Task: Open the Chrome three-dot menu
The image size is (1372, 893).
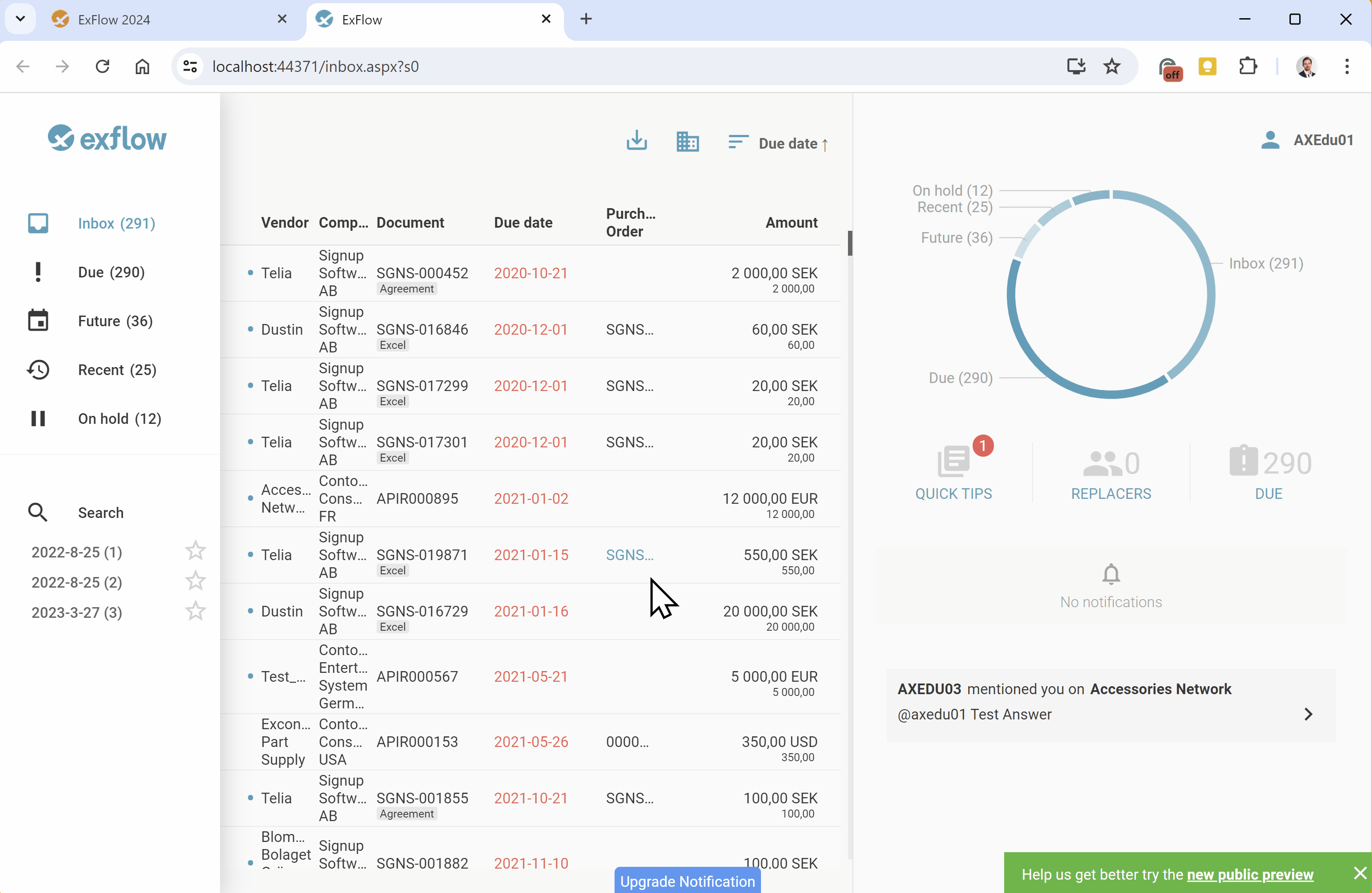Action: pyautogui.click(x=1347, y=66)
